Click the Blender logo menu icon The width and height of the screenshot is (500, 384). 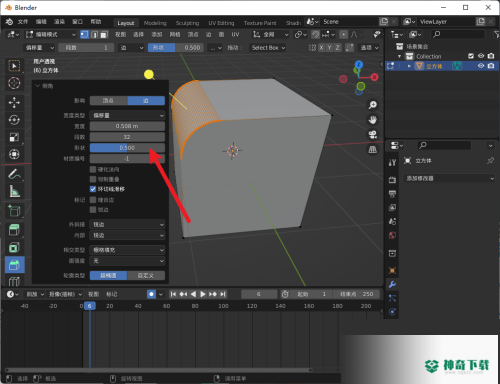click(9, 22)
